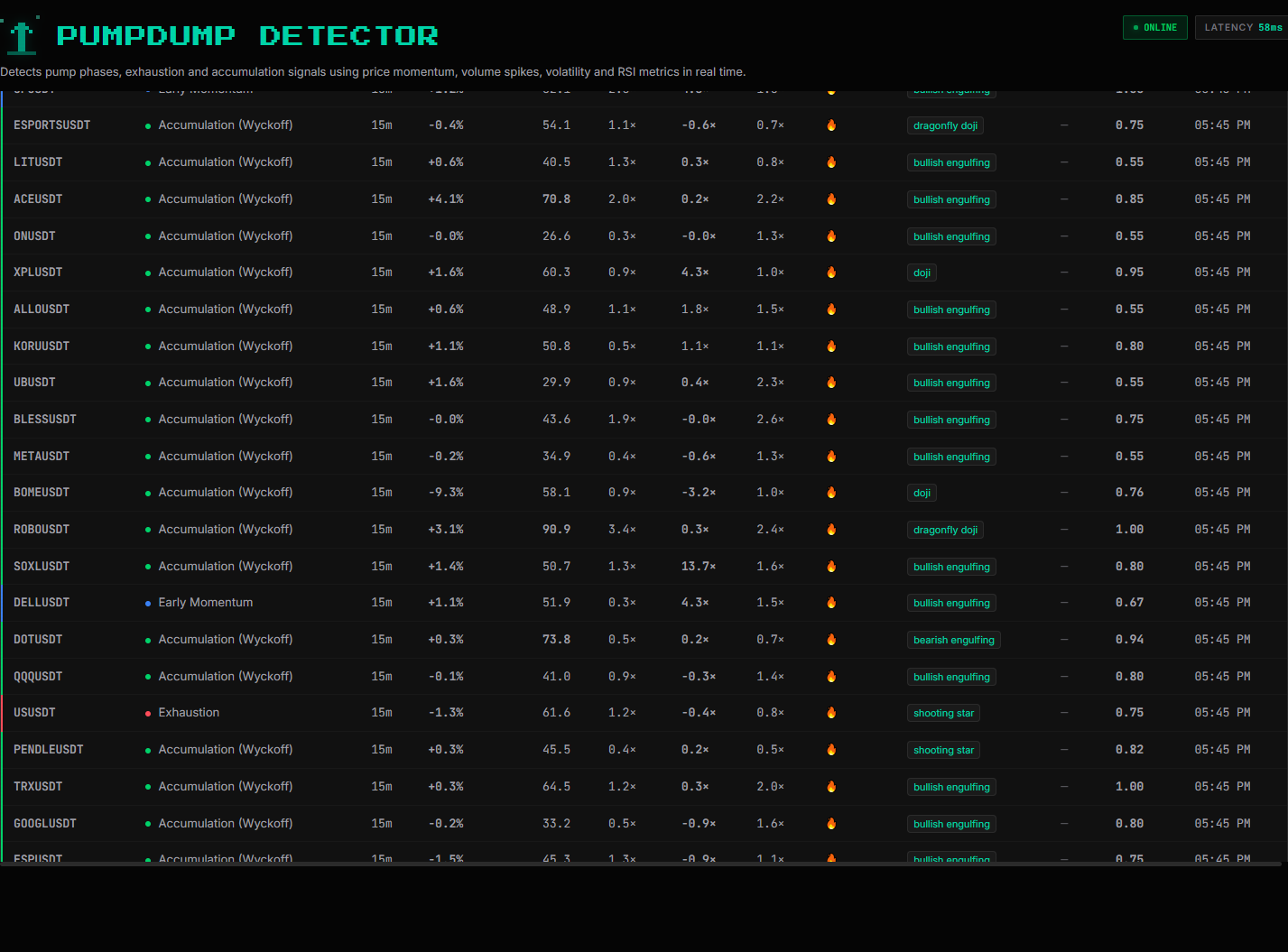Select the QQQUSDT symbol

[x=38, y=677]
